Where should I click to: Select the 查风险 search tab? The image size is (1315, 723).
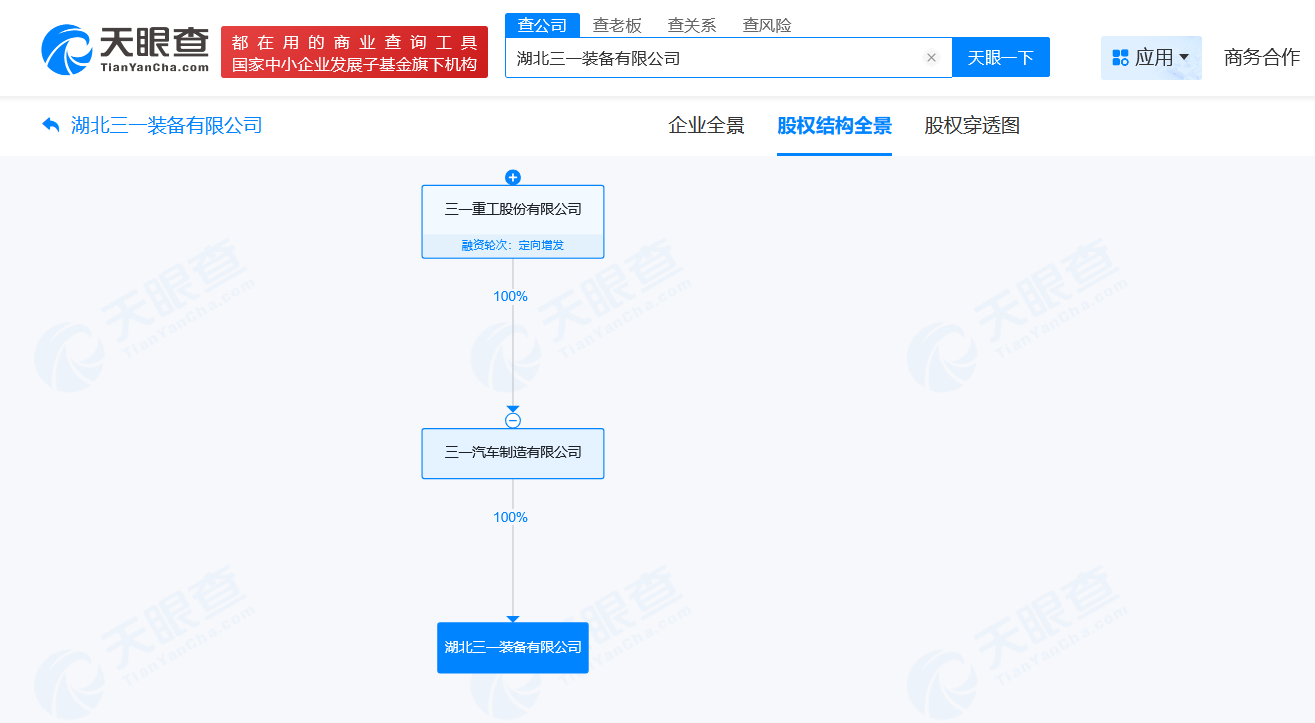click(767, 25)
